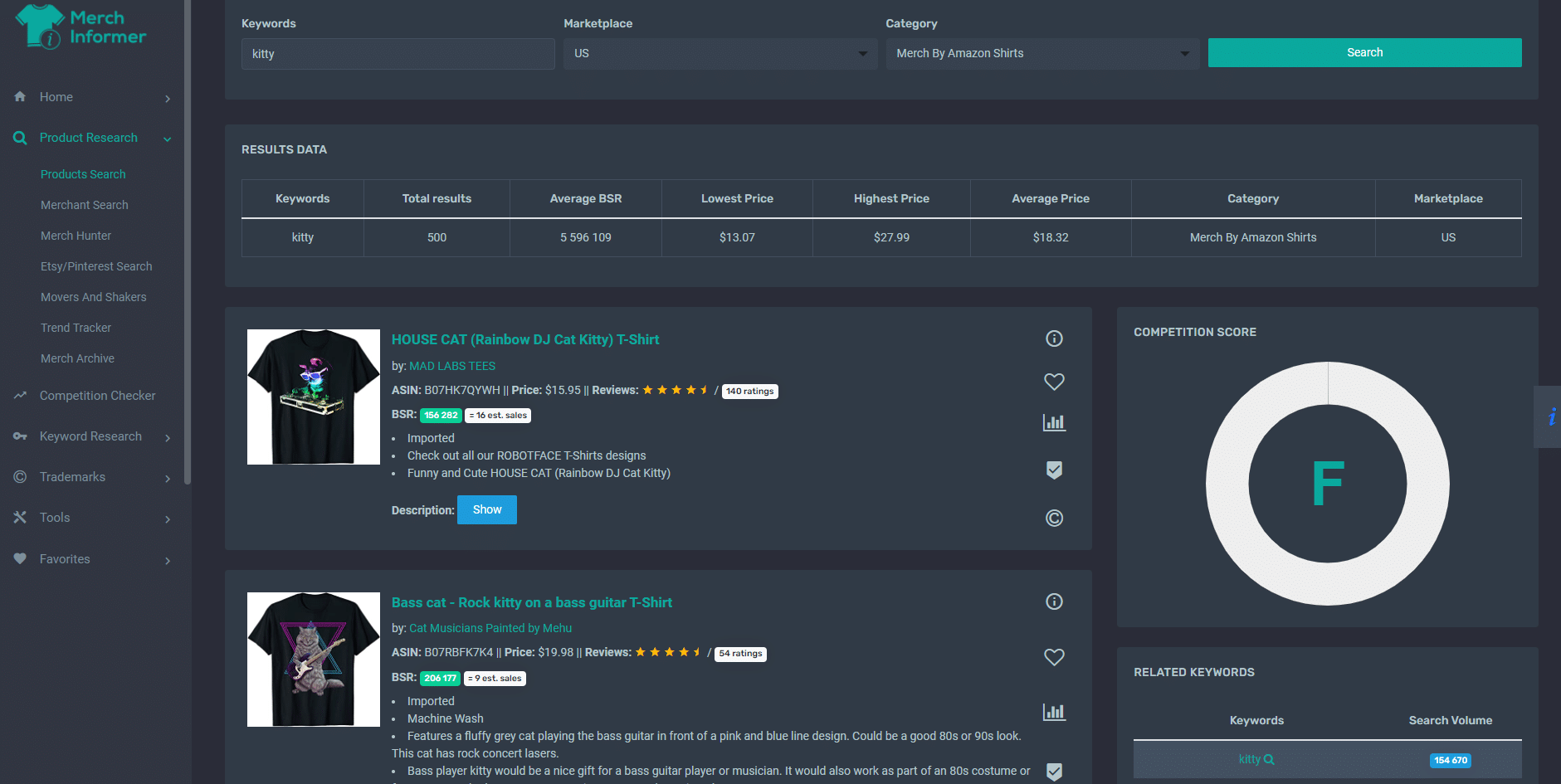Click the competition score F donut chart

[x=1328, y=484]
